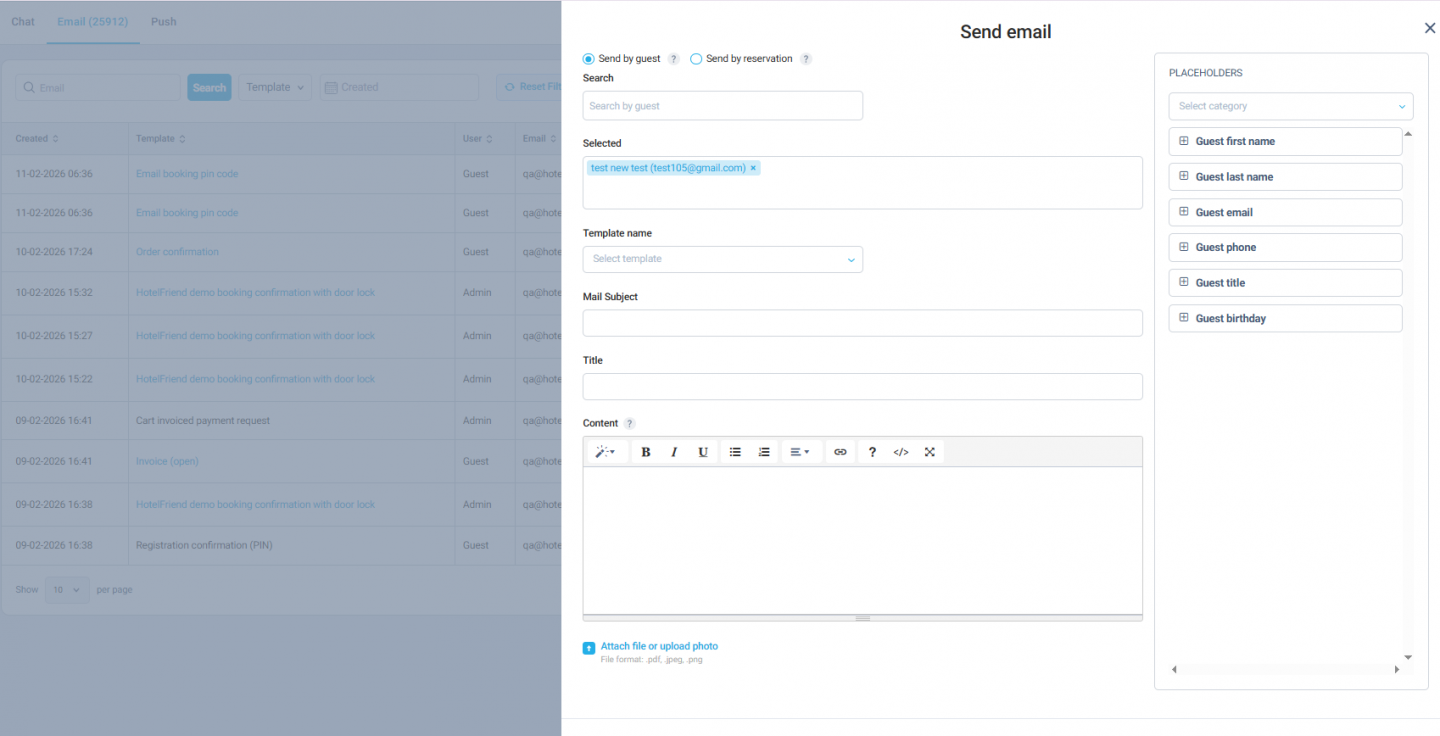Select the Send by reservation radio button

tap(696, 58)
